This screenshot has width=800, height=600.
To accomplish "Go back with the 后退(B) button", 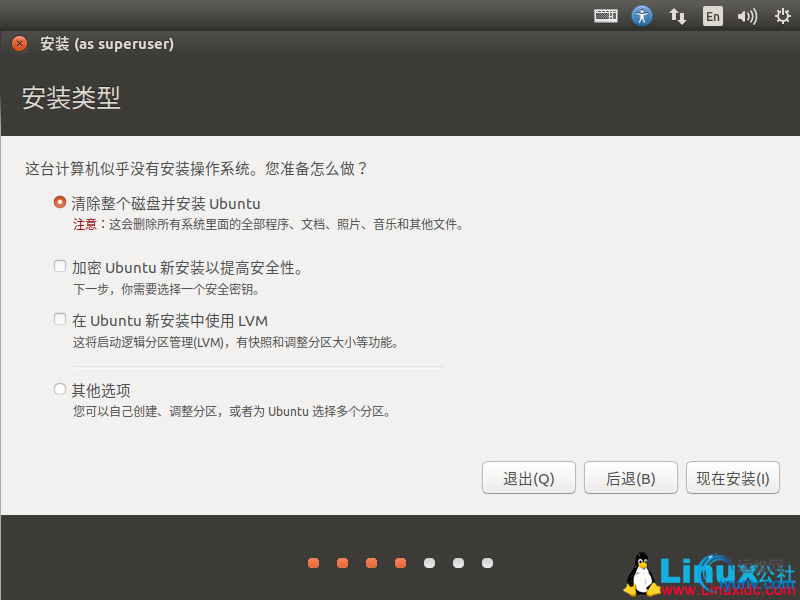I will click(631, 478).
